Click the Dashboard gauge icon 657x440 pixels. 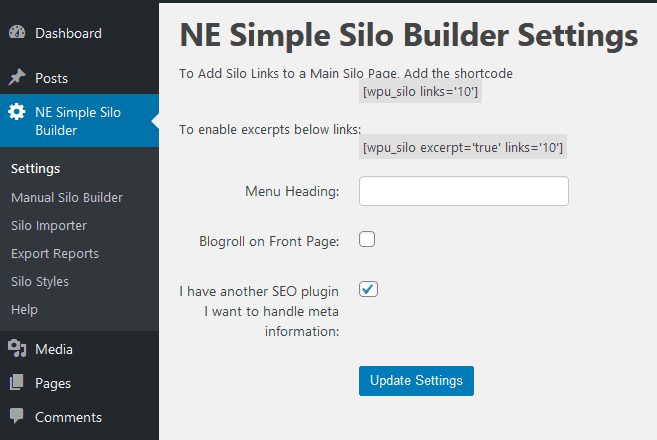pos(17,33)
